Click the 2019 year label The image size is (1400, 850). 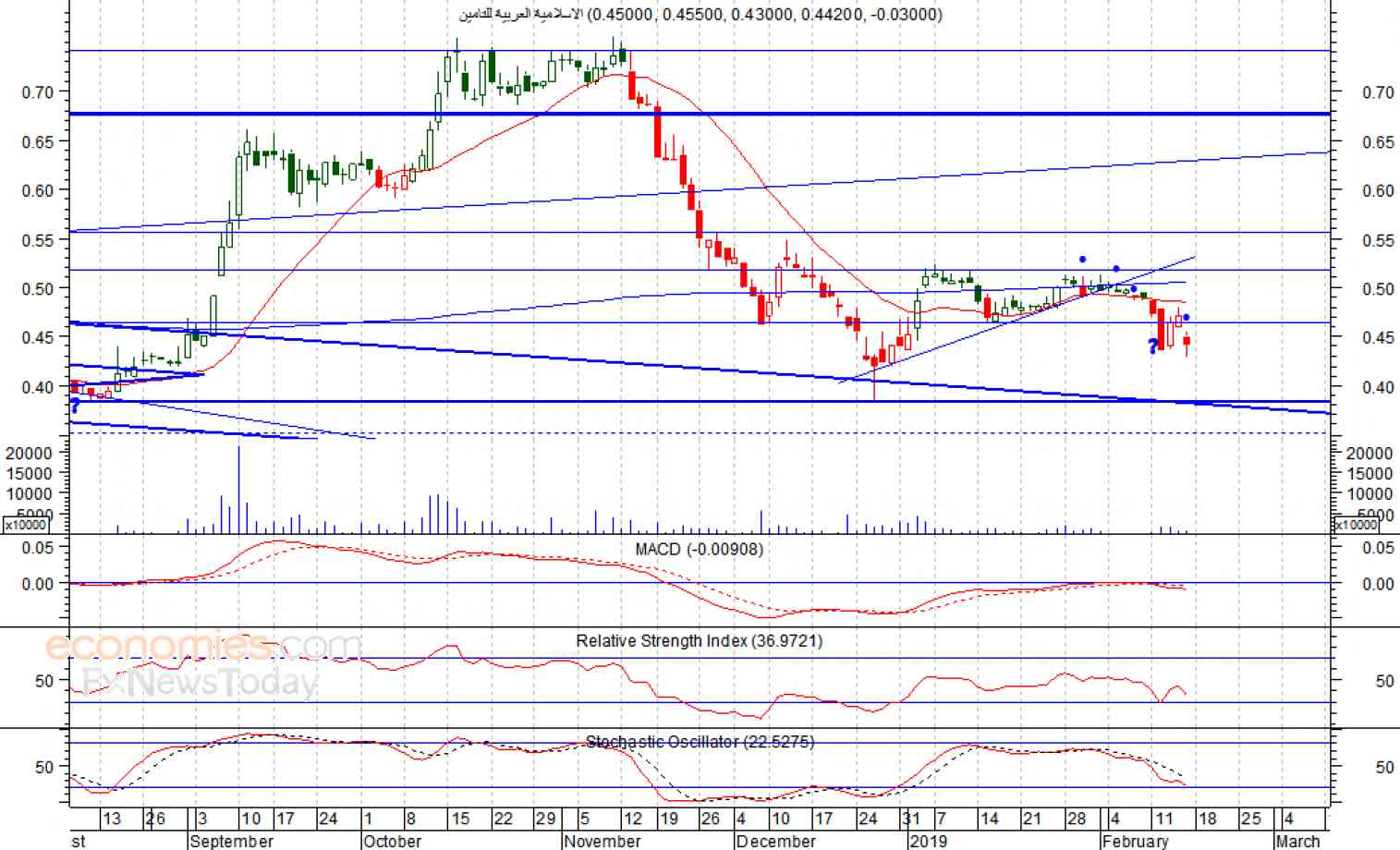929,841
